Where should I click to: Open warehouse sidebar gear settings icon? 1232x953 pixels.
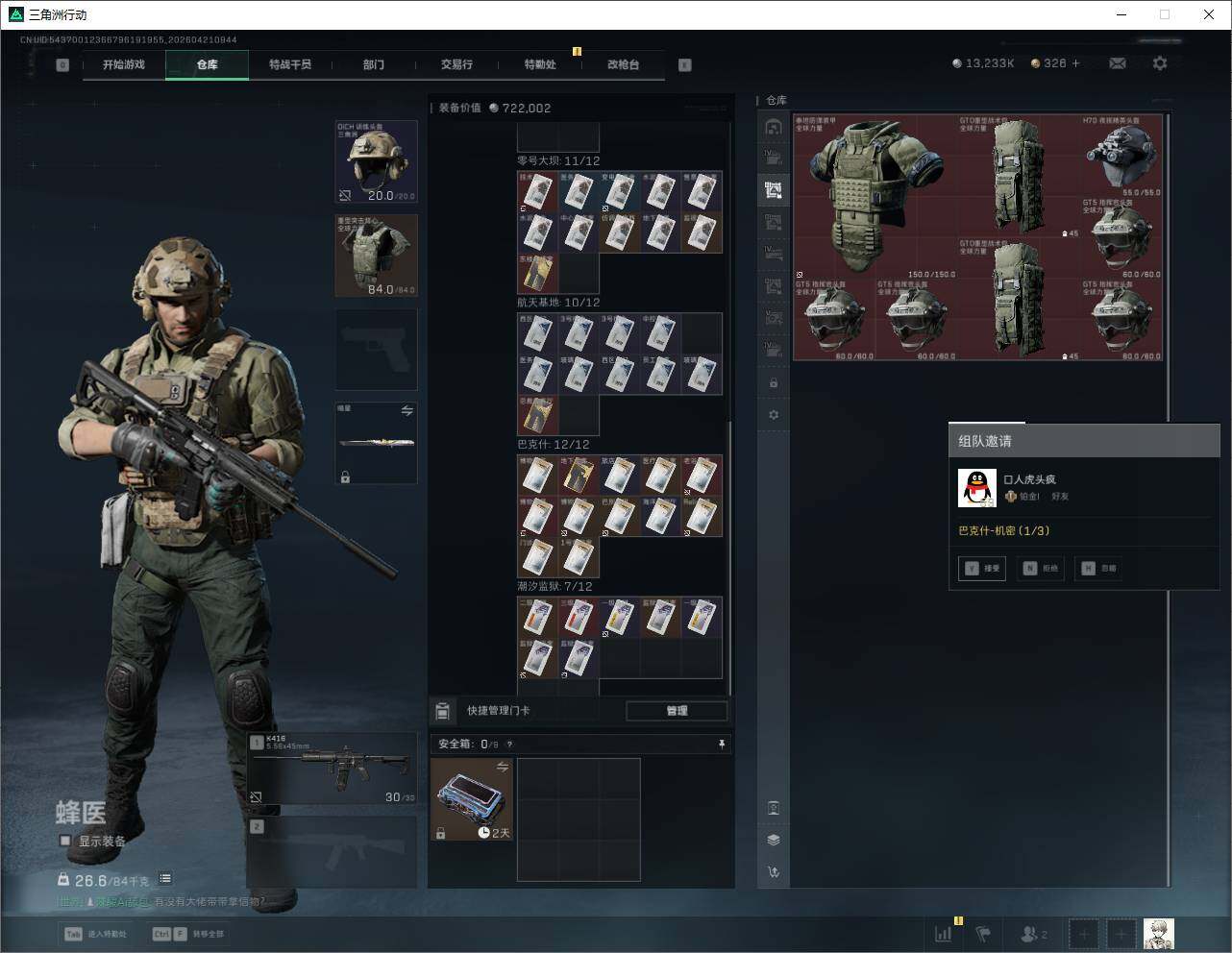tap(774, 415)
